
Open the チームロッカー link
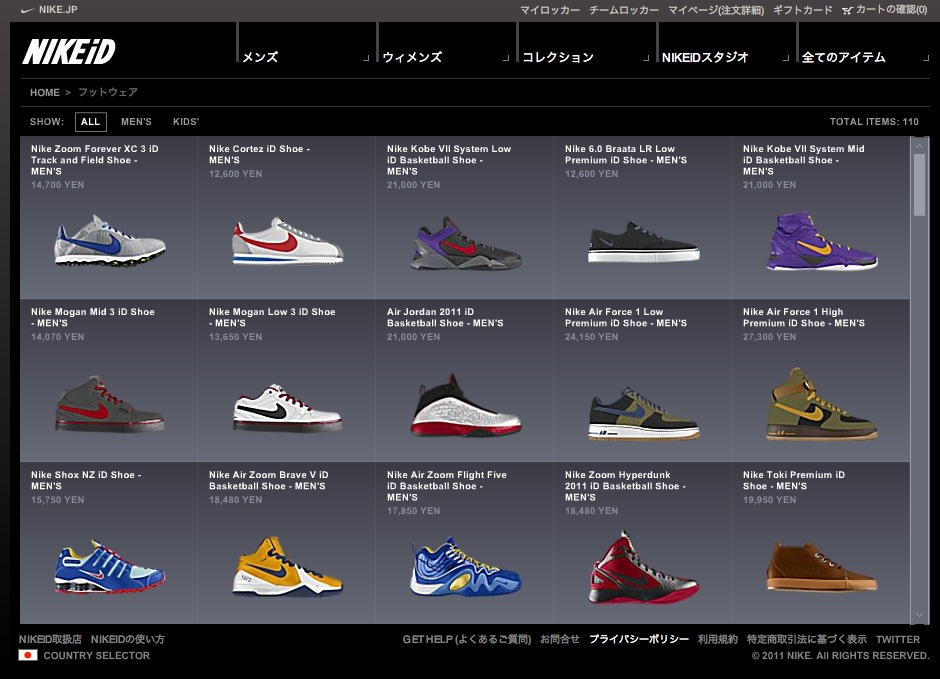[x=624, y=10]
